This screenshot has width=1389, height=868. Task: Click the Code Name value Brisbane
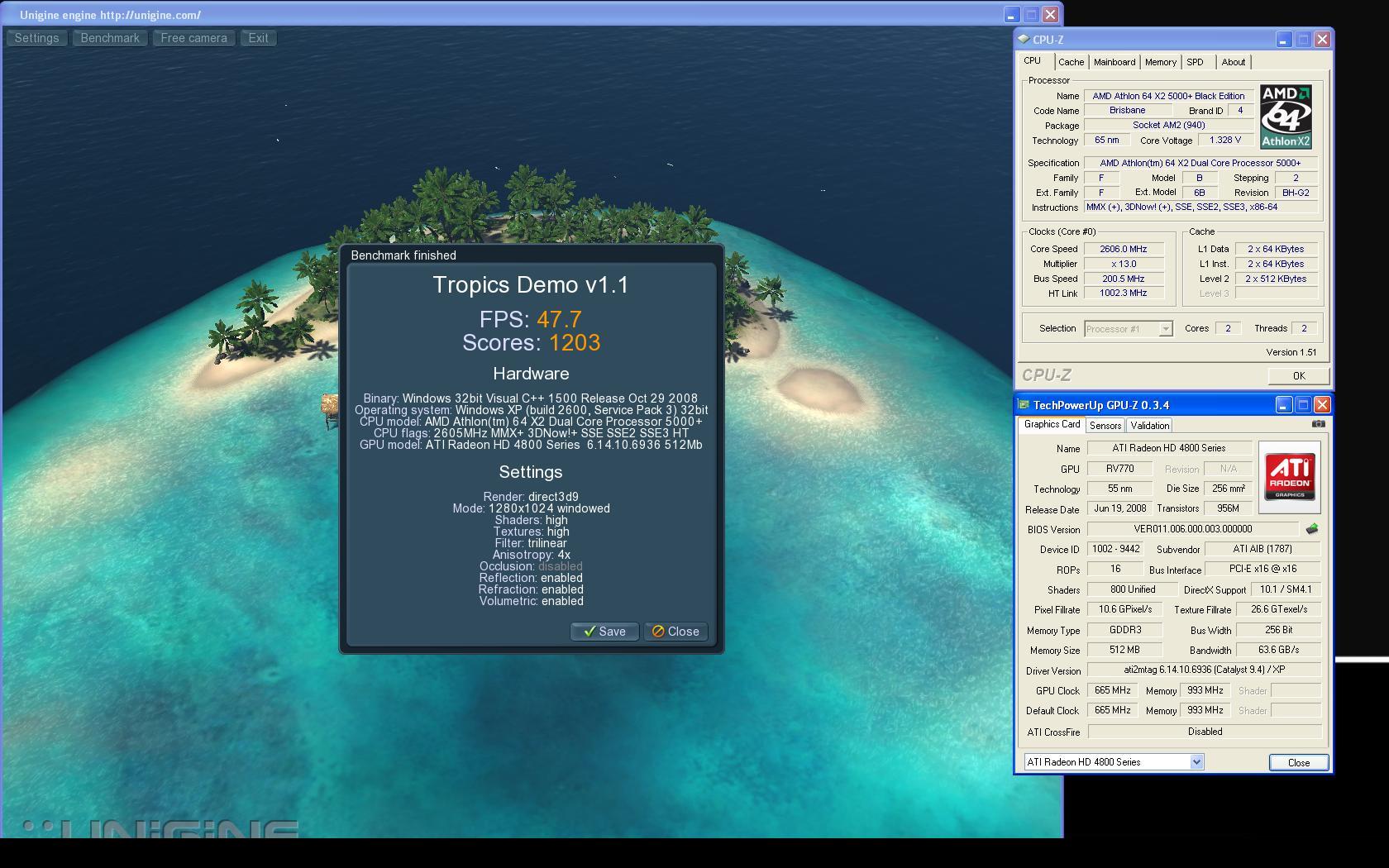1128,110
